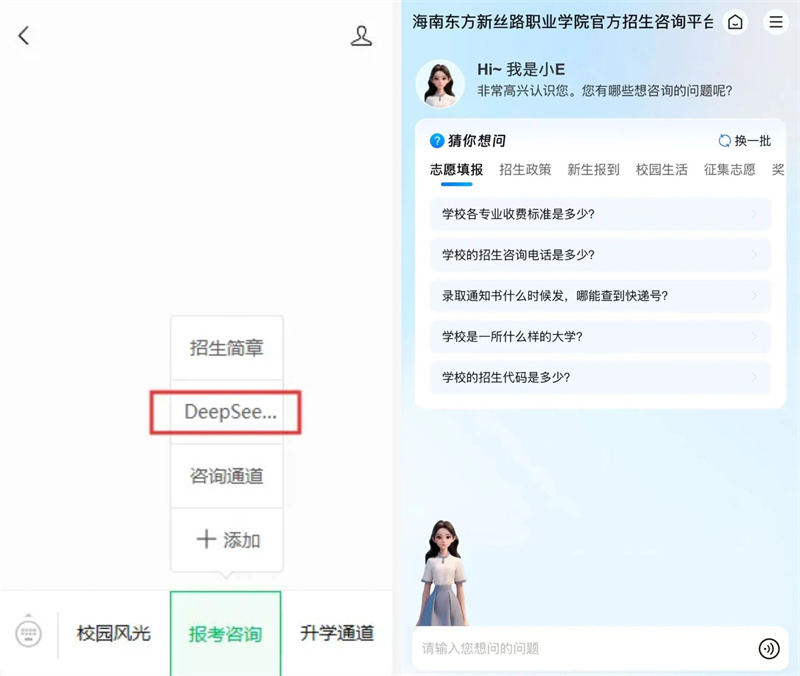Tap the back arrow icon
The image size is (800, 676).
[x=24, y=36]
